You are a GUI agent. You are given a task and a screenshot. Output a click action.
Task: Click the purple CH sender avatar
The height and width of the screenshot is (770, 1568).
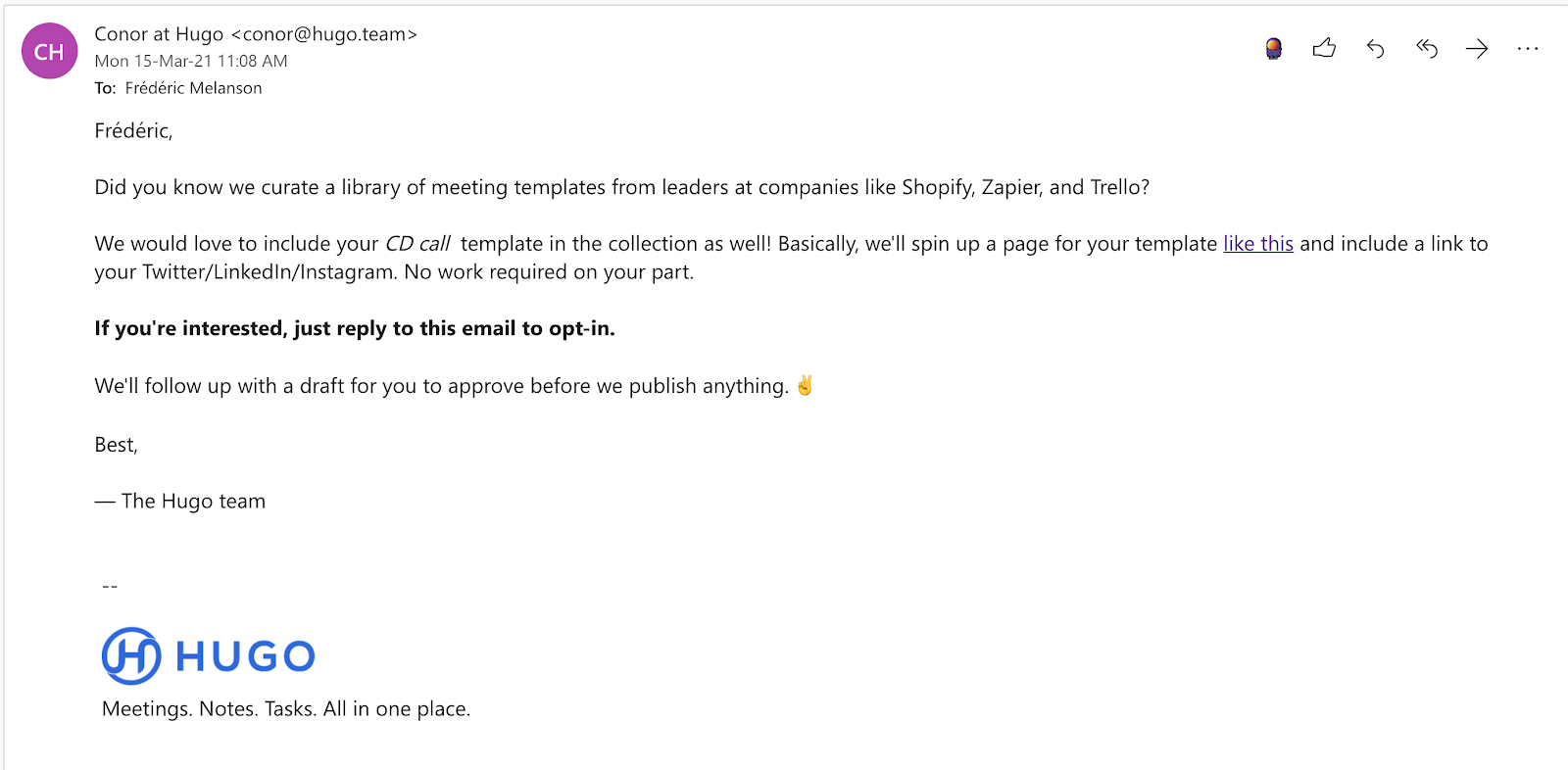click(49, 52)
